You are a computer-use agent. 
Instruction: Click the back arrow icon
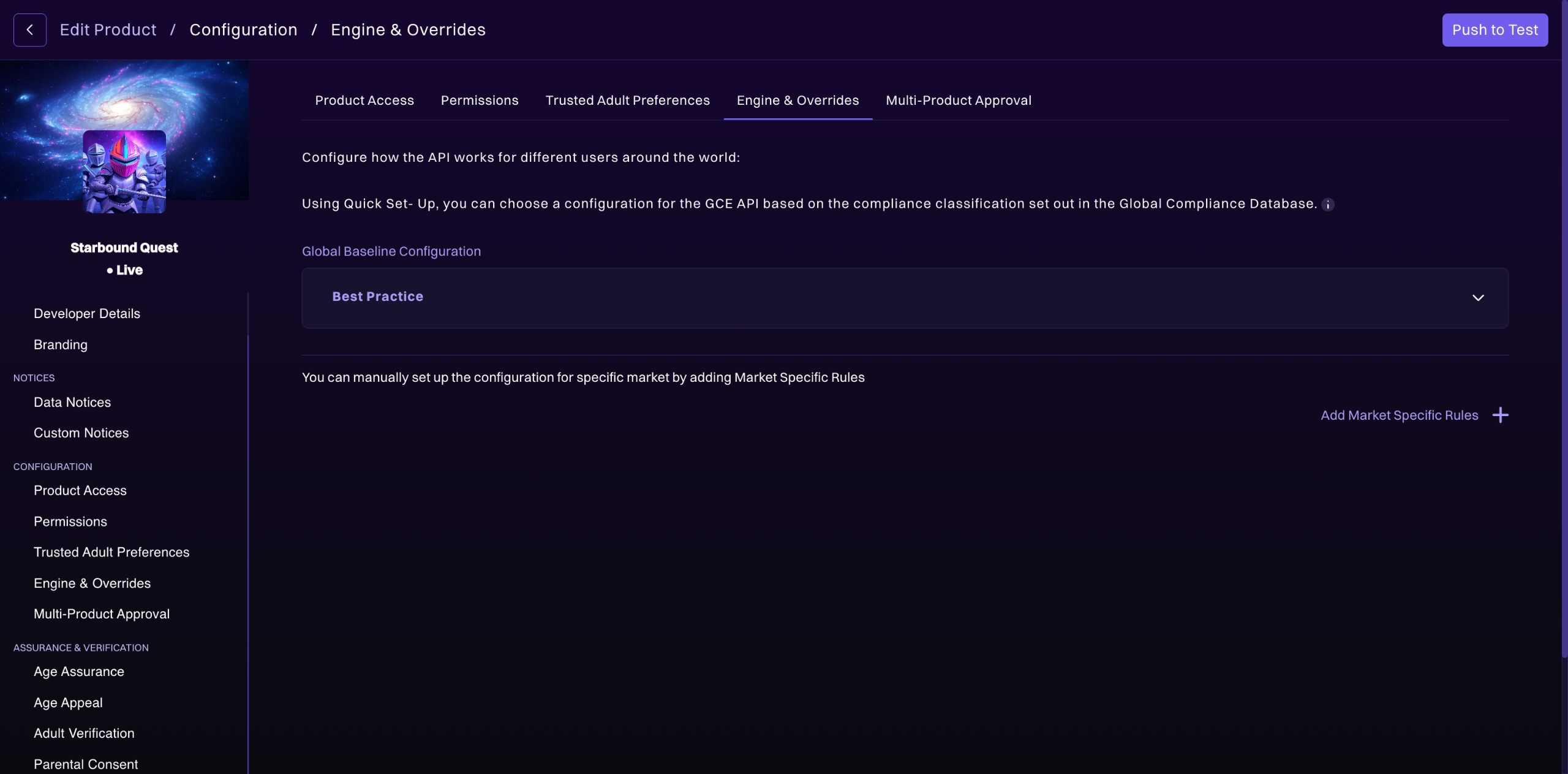29,30
